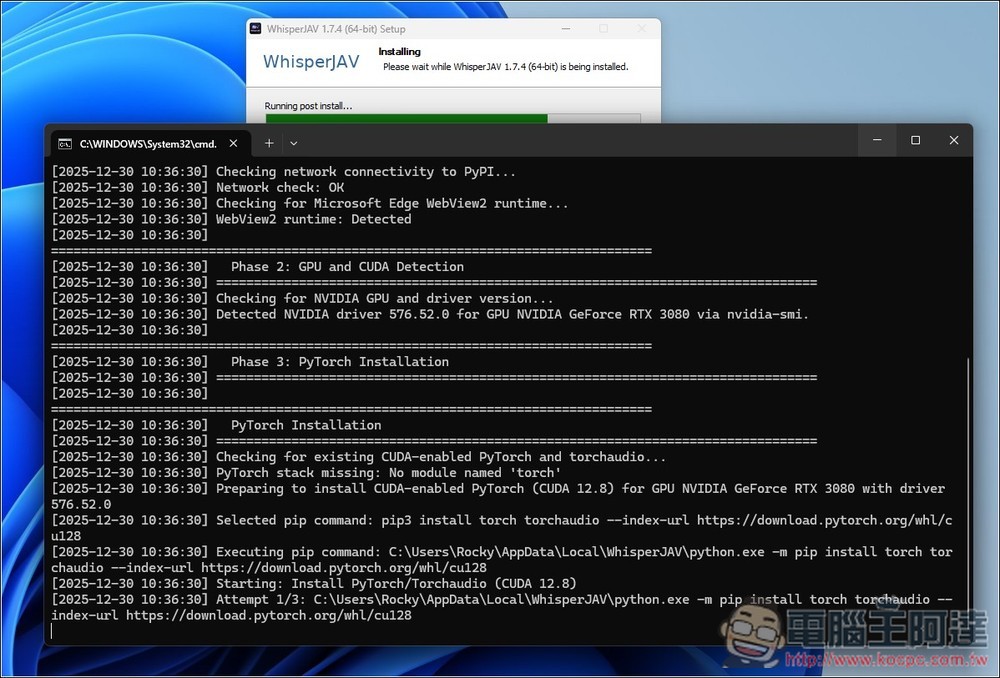Click the 'Network check: OK' line
This screenshot has width=1000, height=678.
point(198,188)
